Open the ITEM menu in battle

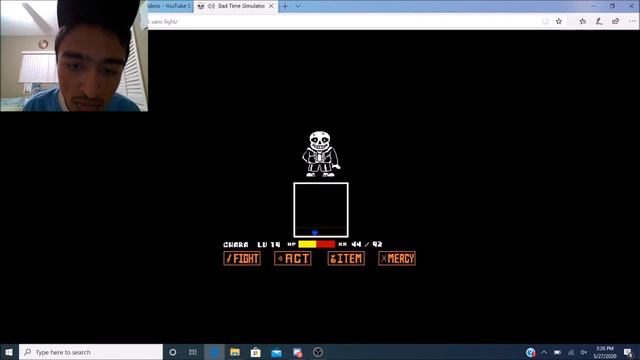click(x=346, y=258)
